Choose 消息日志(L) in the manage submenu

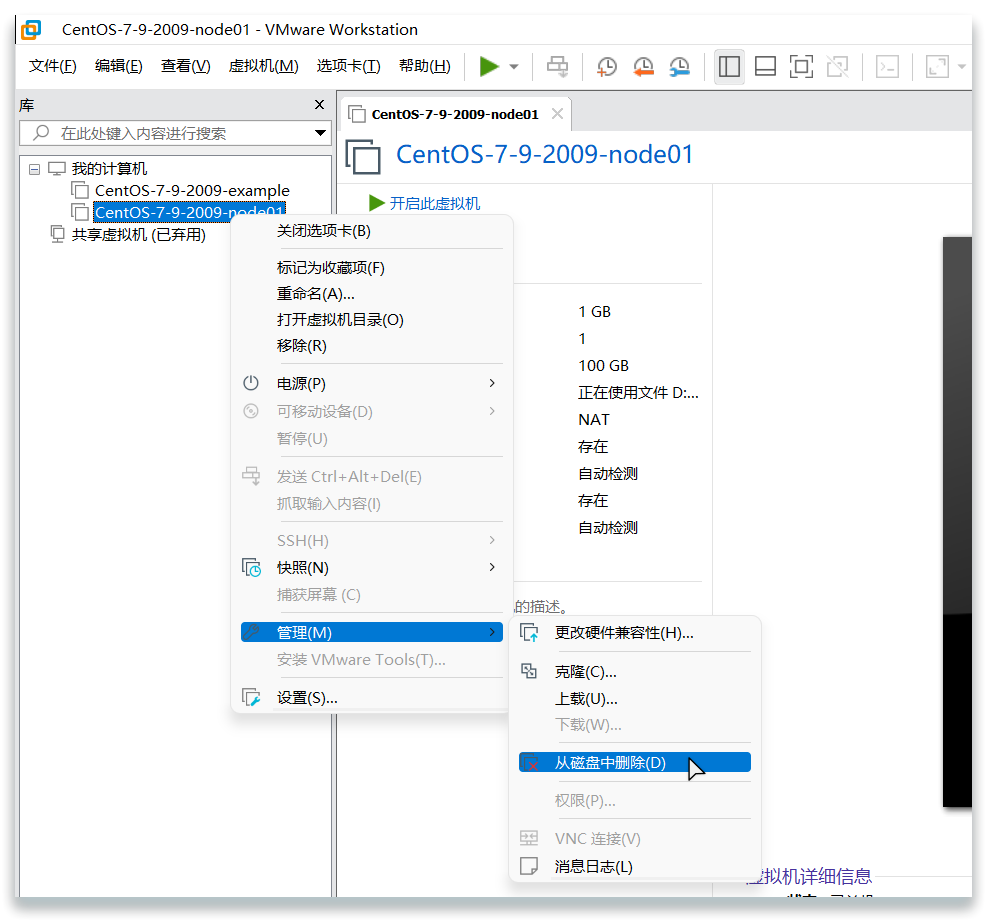[x=635, y=867]
